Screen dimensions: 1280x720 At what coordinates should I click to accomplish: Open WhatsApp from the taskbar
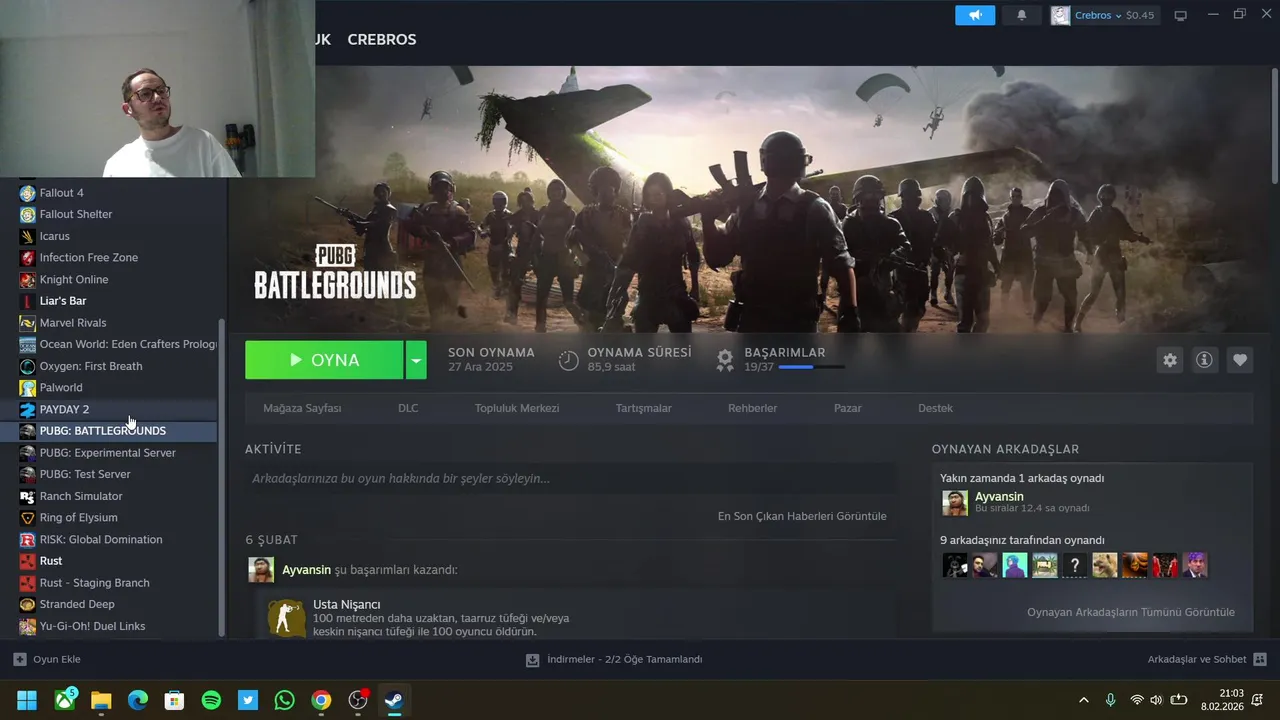[284, 700]
